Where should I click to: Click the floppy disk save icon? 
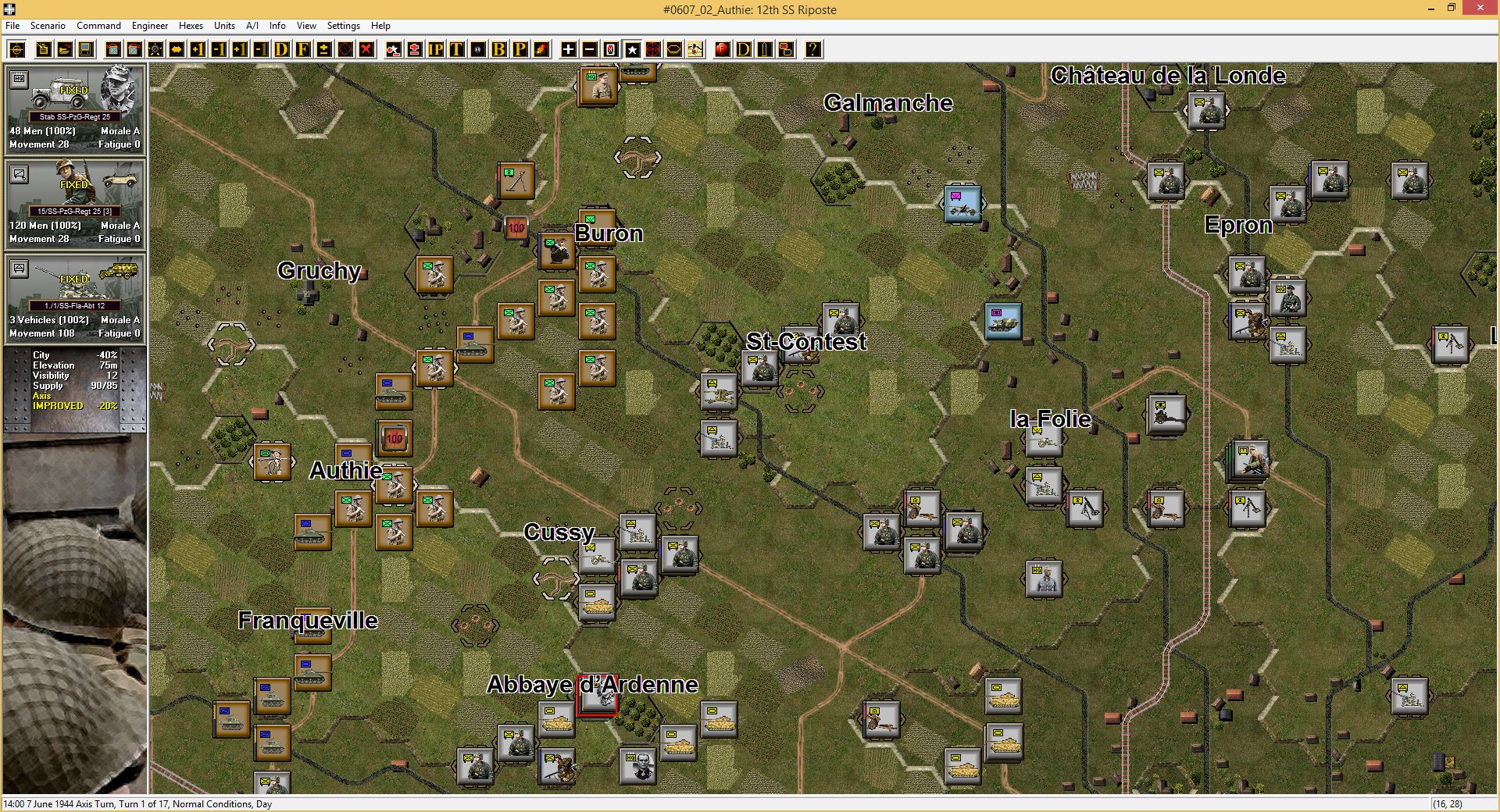(86, 50)
